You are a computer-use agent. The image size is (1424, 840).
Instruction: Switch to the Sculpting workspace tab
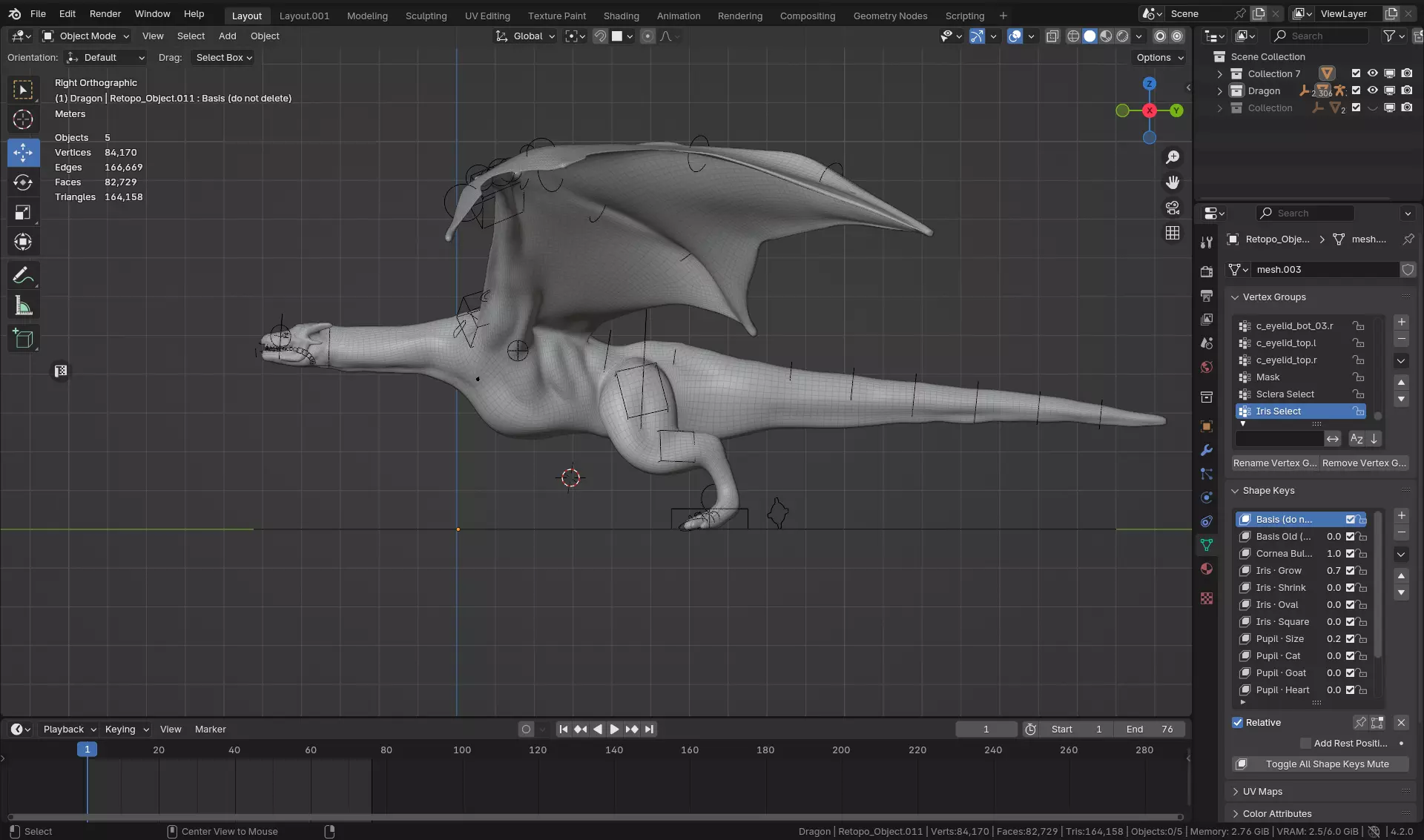[x=426, y=16]
